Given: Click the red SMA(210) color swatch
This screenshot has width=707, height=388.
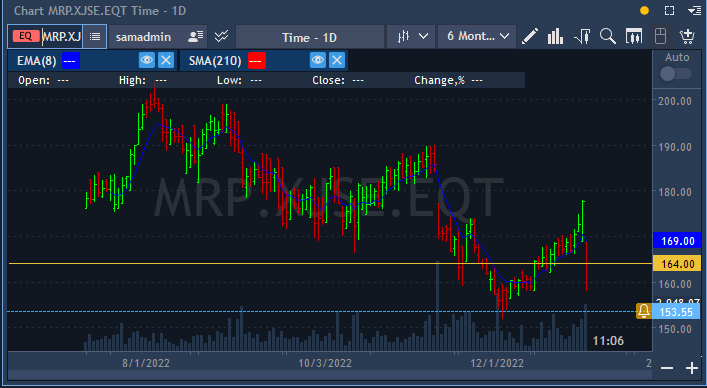Looking at the screenshot, I should click(257, 60).
